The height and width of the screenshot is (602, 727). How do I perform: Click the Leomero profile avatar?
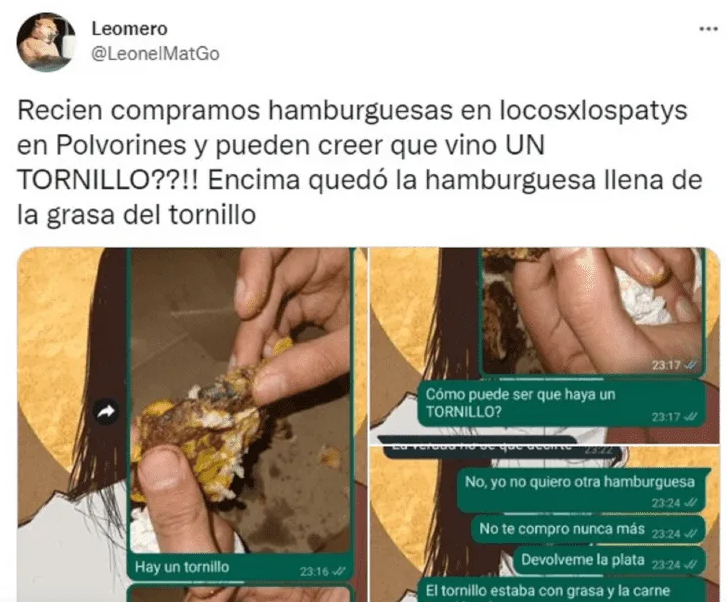[x=46, y=43]
